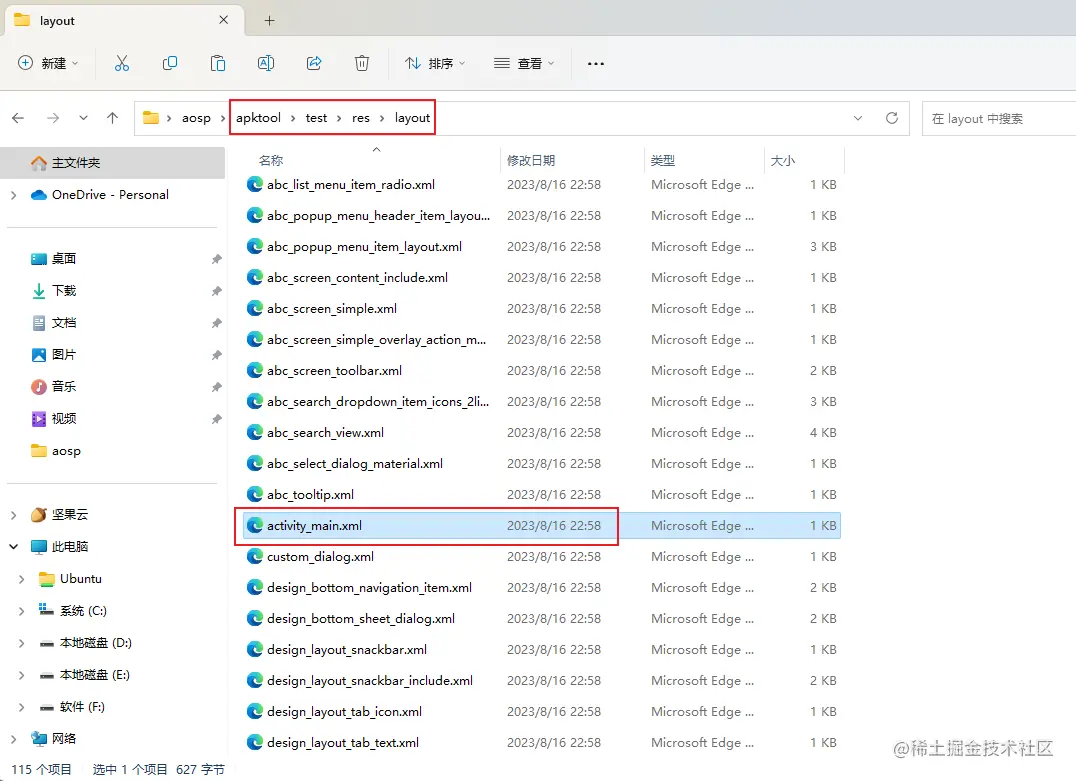Refresh the layout folder view
1076x781 pixels.
(891, 118)
